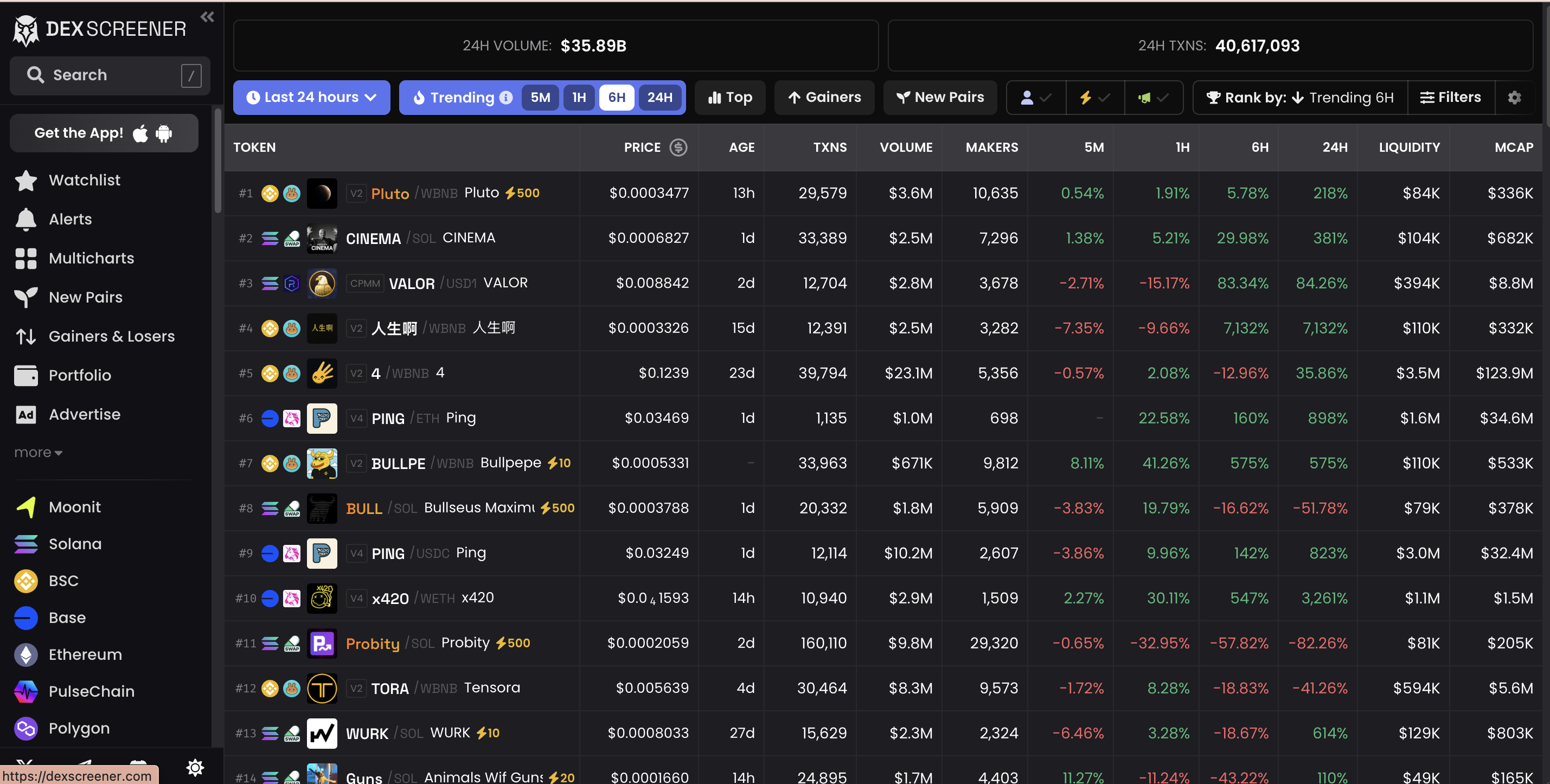Expand the sidebar more menu
The width and height of the screenshot is (1550, 784).
38,453
